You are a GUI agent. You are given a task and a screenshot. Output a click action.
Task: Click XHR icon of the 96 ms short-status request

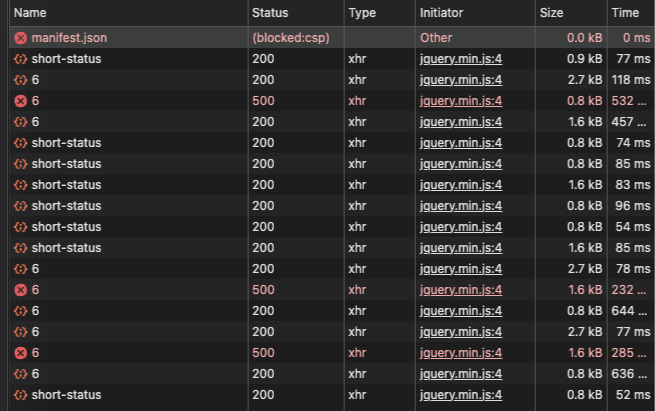point(20,206)
